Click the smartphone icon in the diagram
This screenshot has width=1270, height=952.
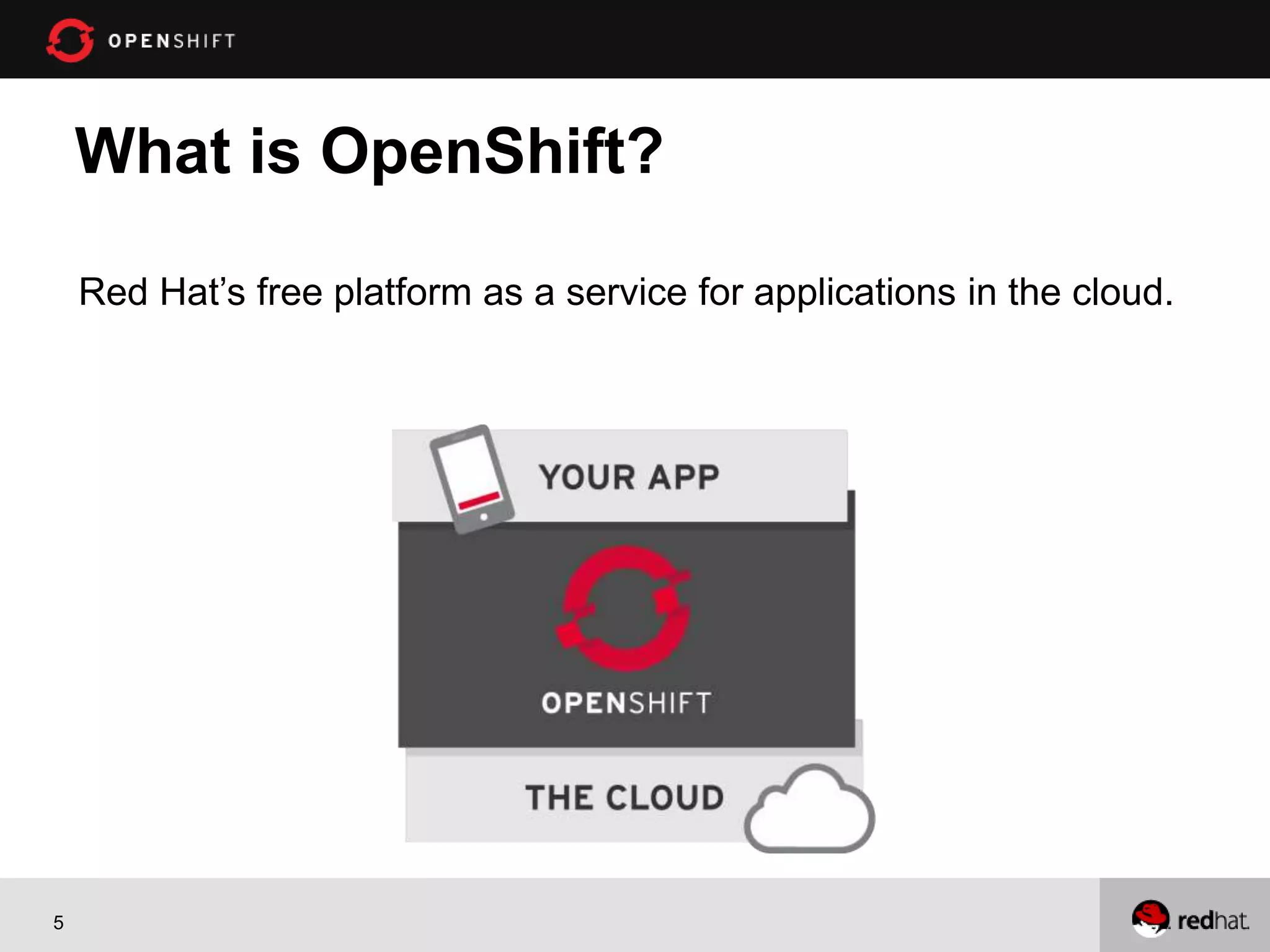tap(473, 479)
